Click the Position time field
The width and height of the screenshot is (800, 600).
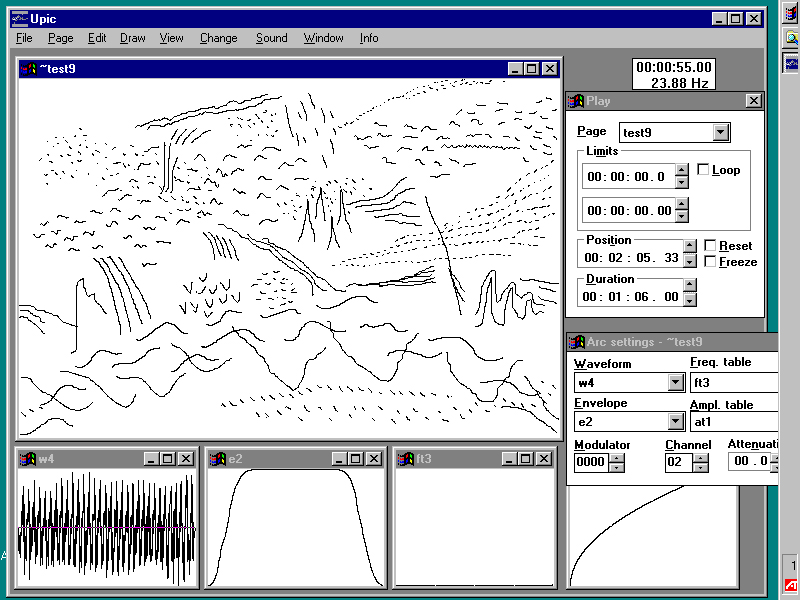631,258
